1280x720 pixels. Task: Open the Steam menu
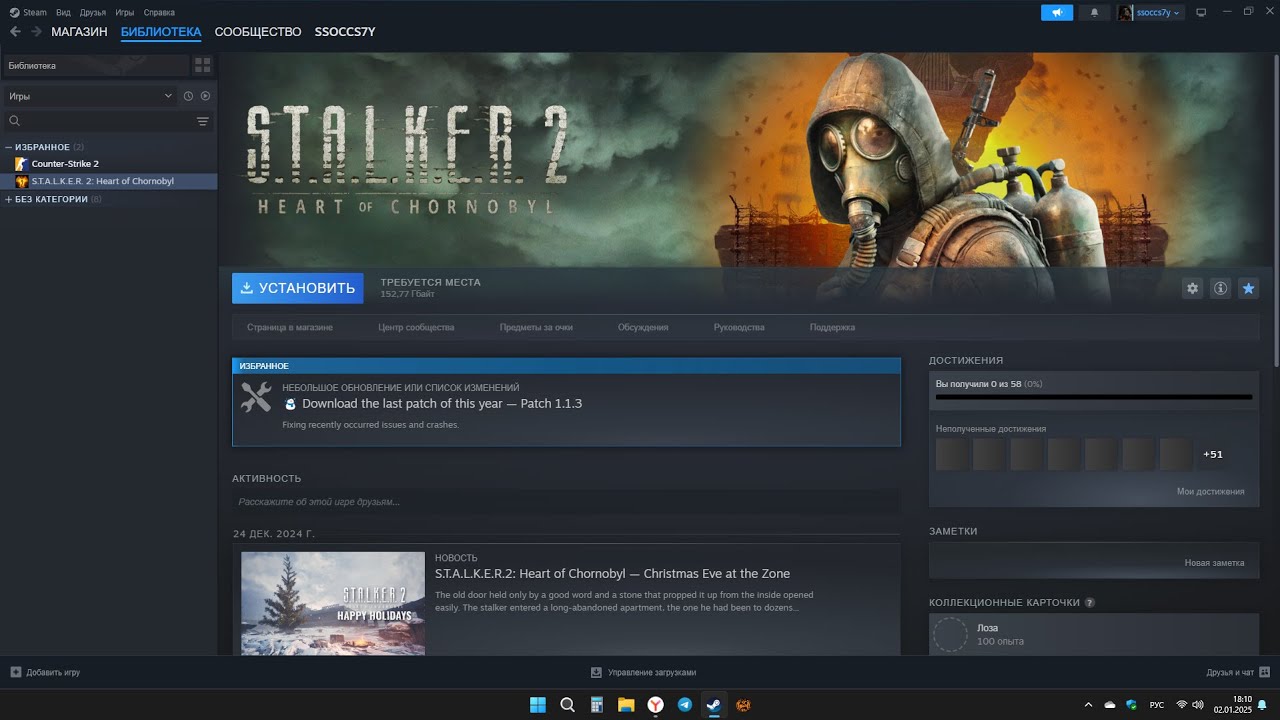coord(28,12)
